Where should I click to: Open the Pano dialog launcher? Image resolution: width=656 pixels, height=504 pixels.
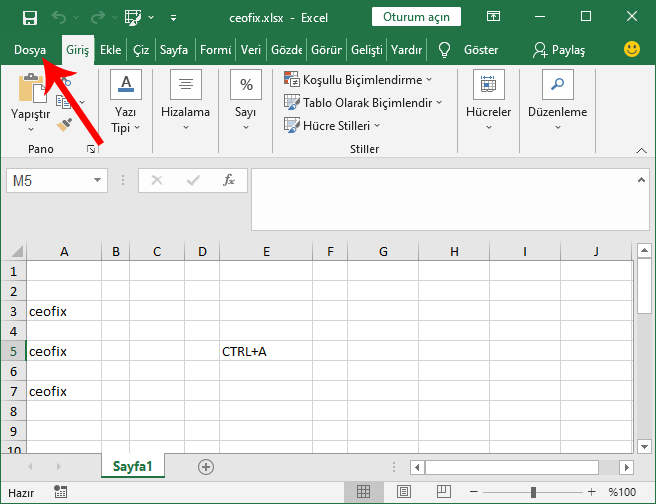(x=91, y=149)
